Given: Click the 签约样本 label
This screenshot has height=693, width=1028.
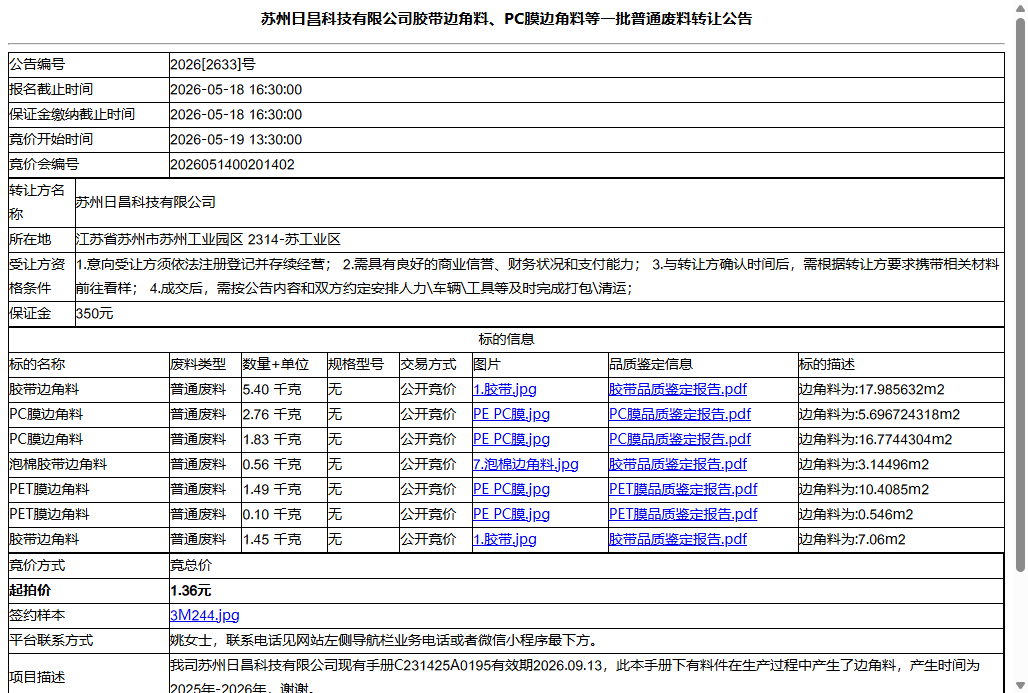Looking at the screenshot, I should point(37,615).
